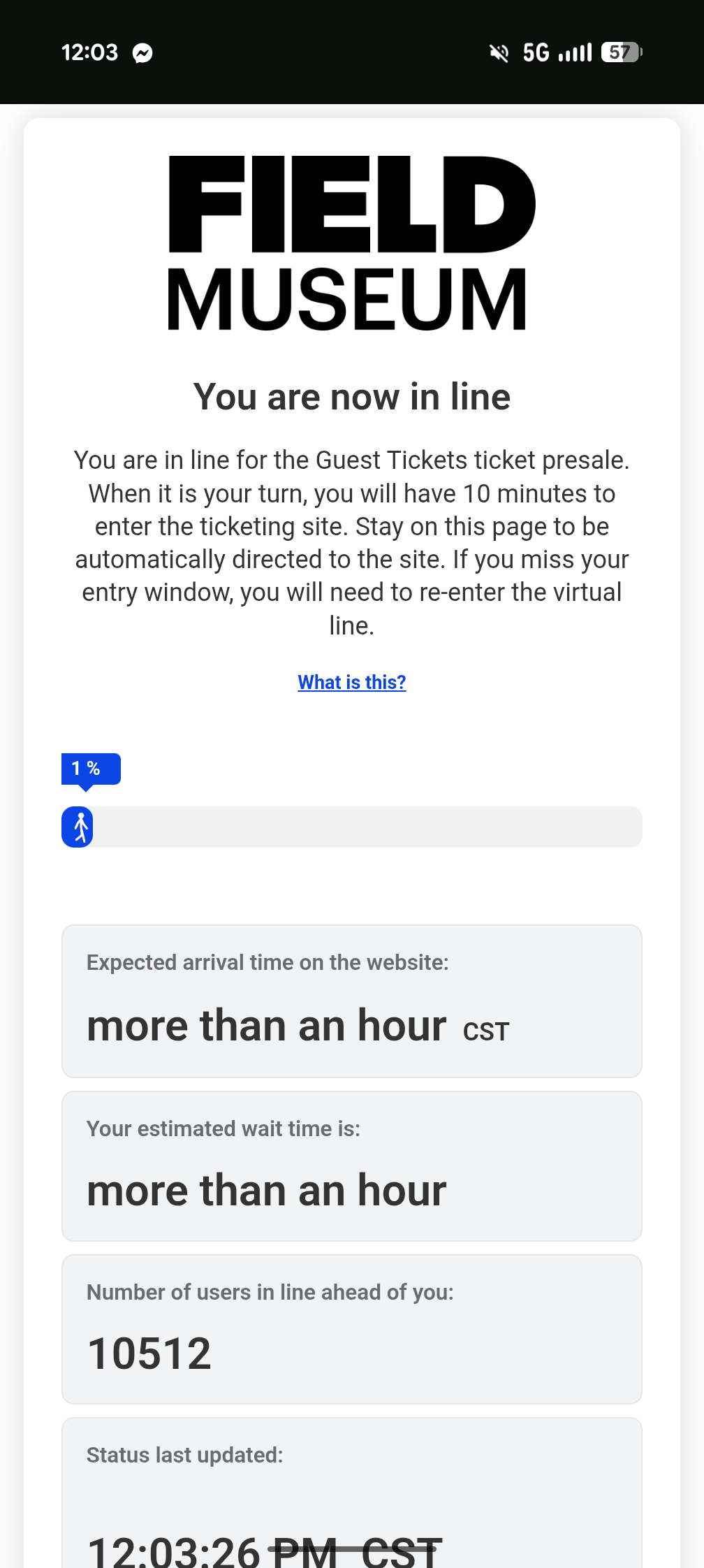Image resolution: width=704 pixels, height=1568 pixels.
Task: Tap the 5G network indicator
Action: 536,52
